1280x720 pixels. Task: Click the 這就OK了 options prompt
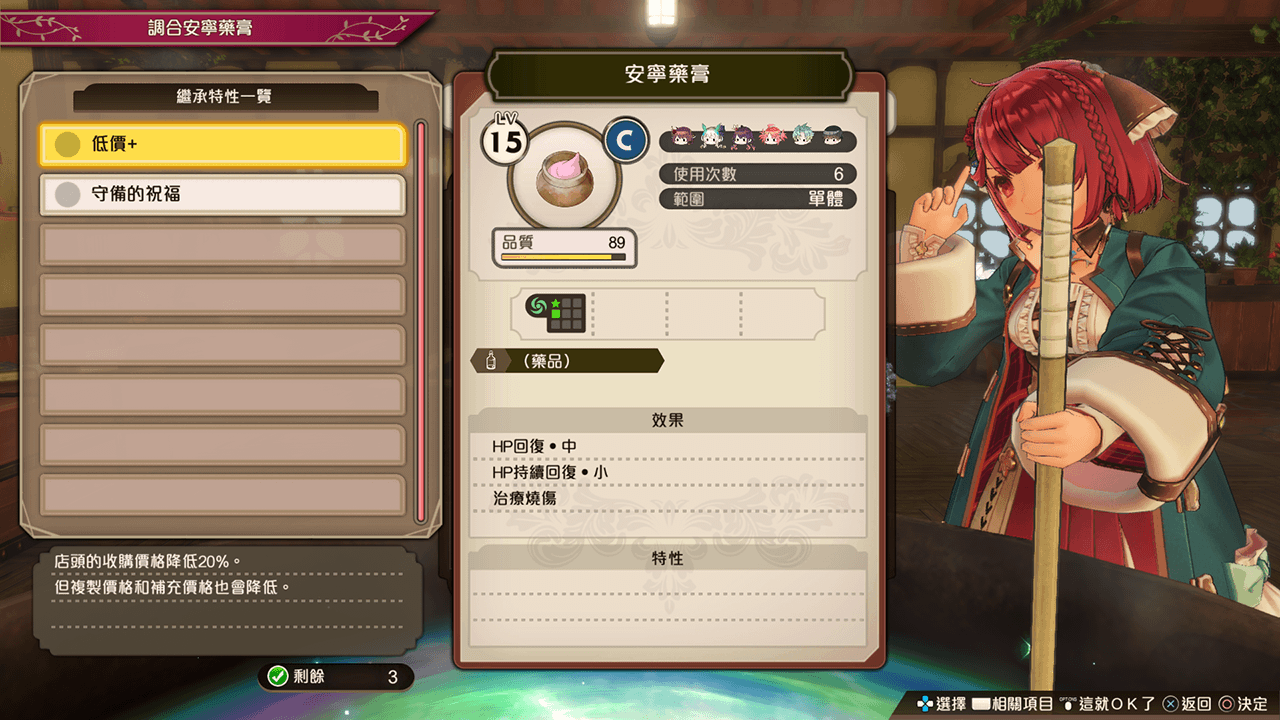click(x=1107, y=704)
